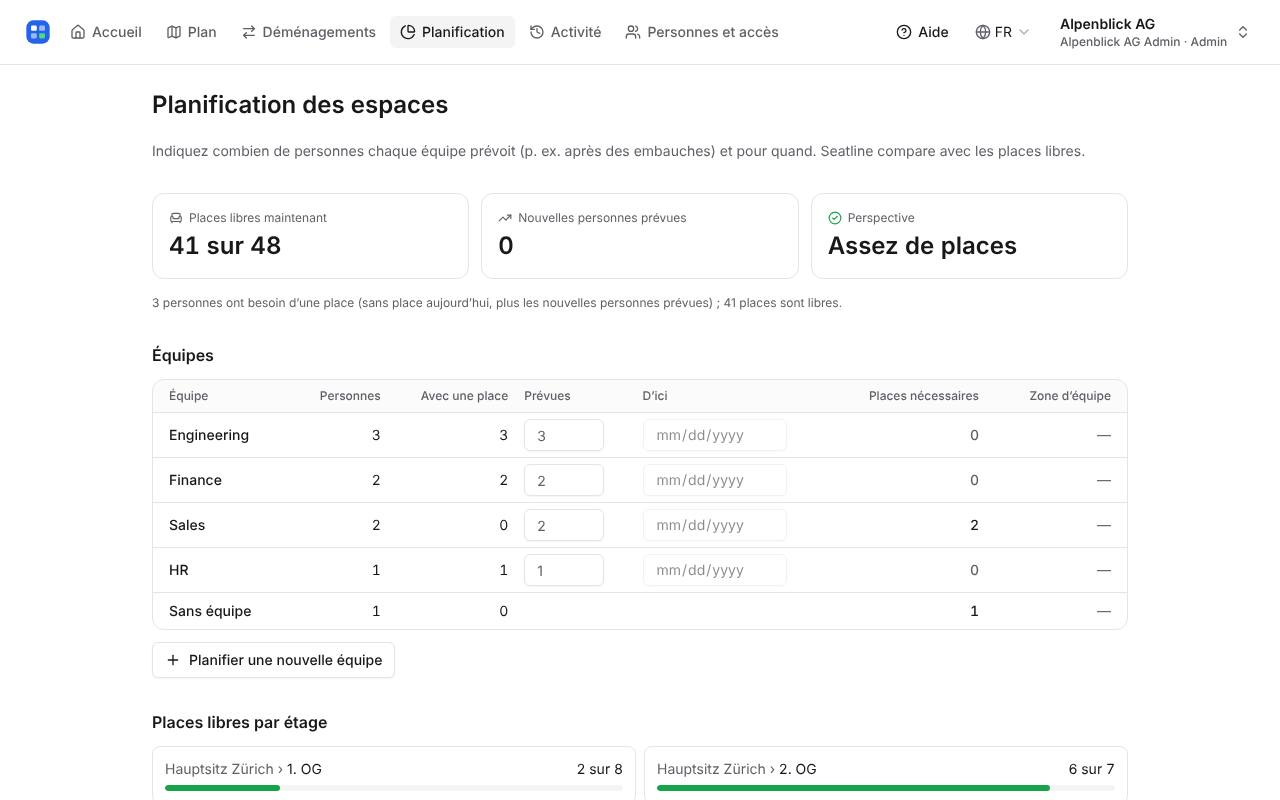Focus the Prévues field for HR
The image size is (1280, 800).
(x=564, y=570)
